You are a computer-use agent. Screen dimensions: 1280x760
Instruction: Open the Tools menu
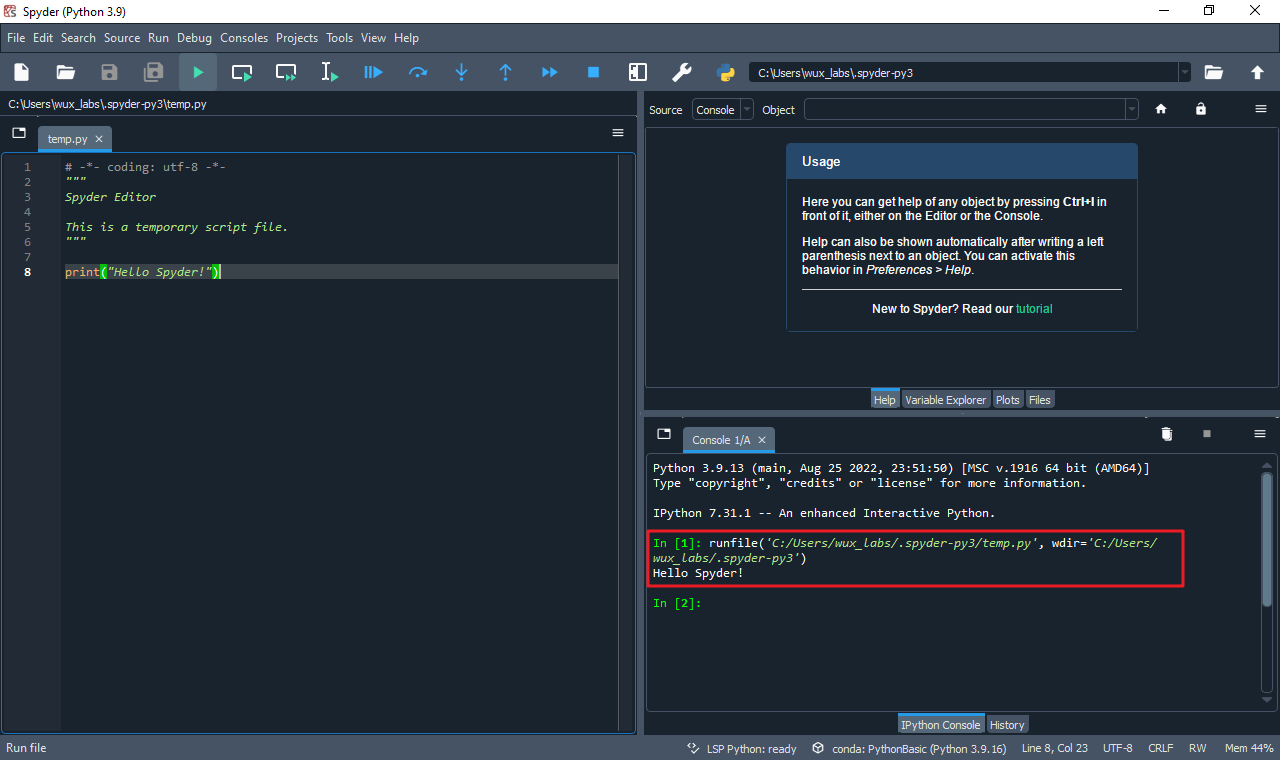point(340,38)
